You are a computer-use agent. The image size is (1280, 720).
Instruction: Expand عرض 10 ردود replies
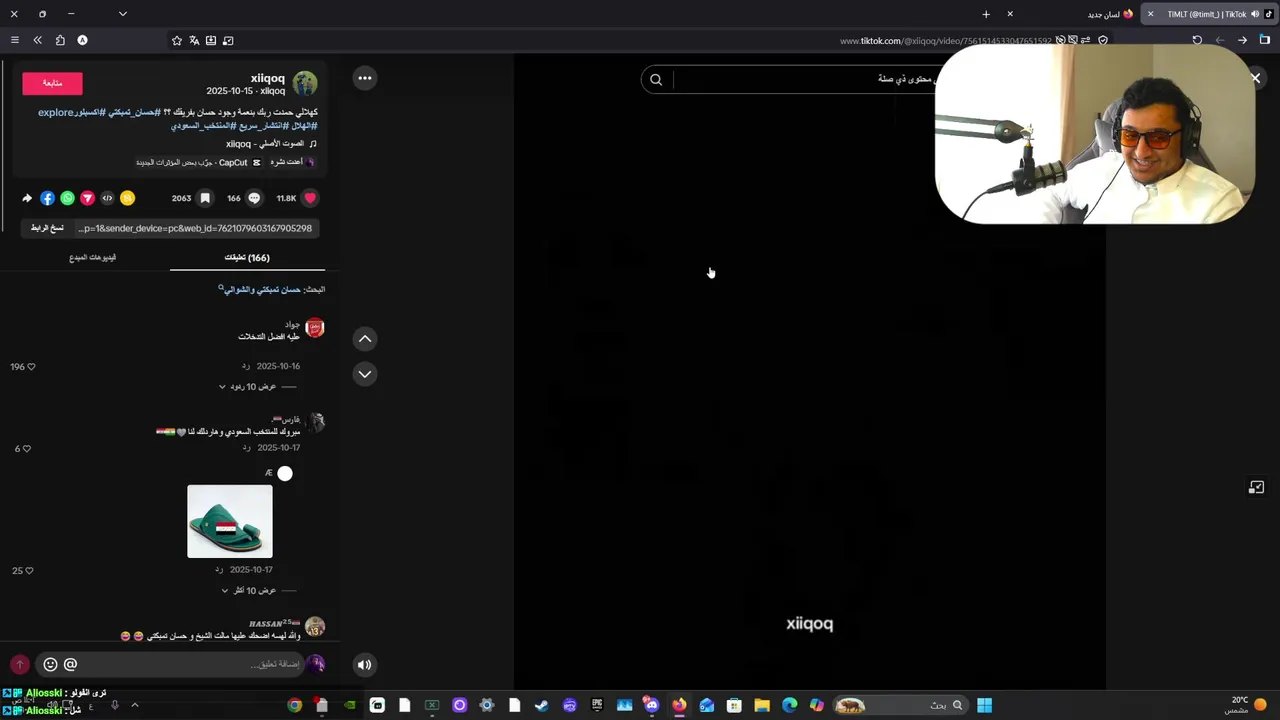coord(253,386)
